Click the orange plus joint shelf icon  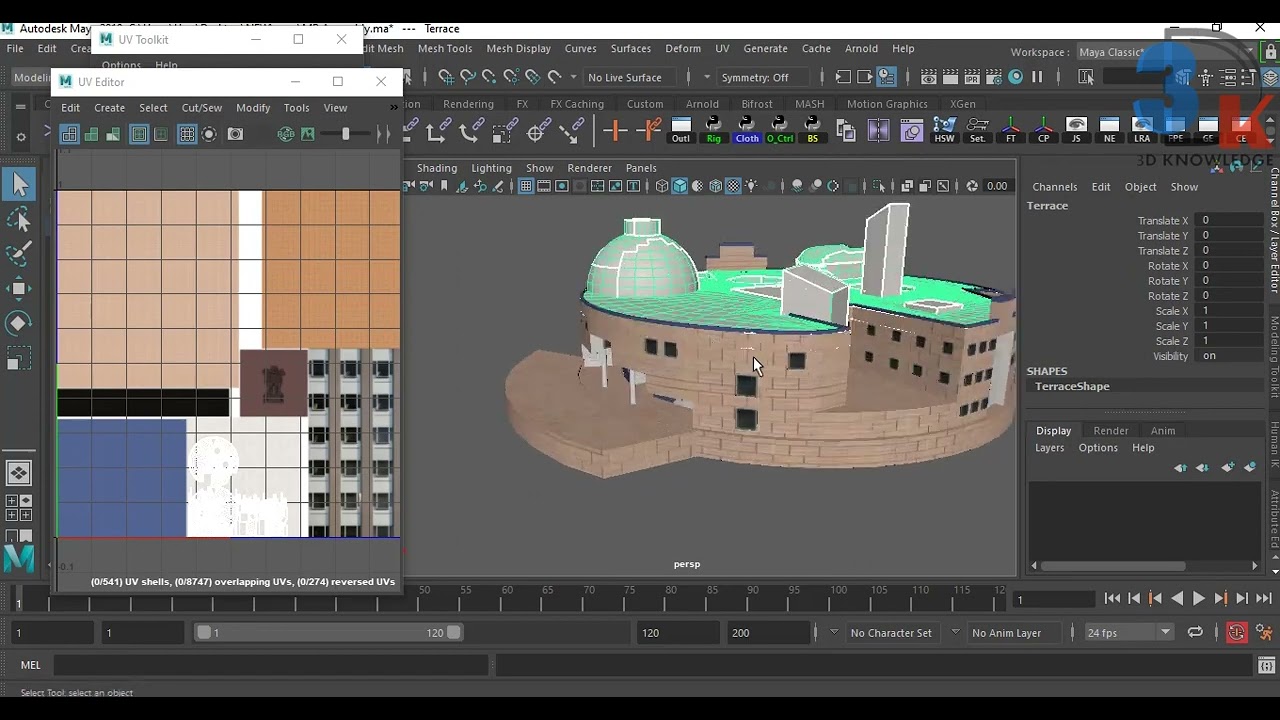(x=615, y=130)
